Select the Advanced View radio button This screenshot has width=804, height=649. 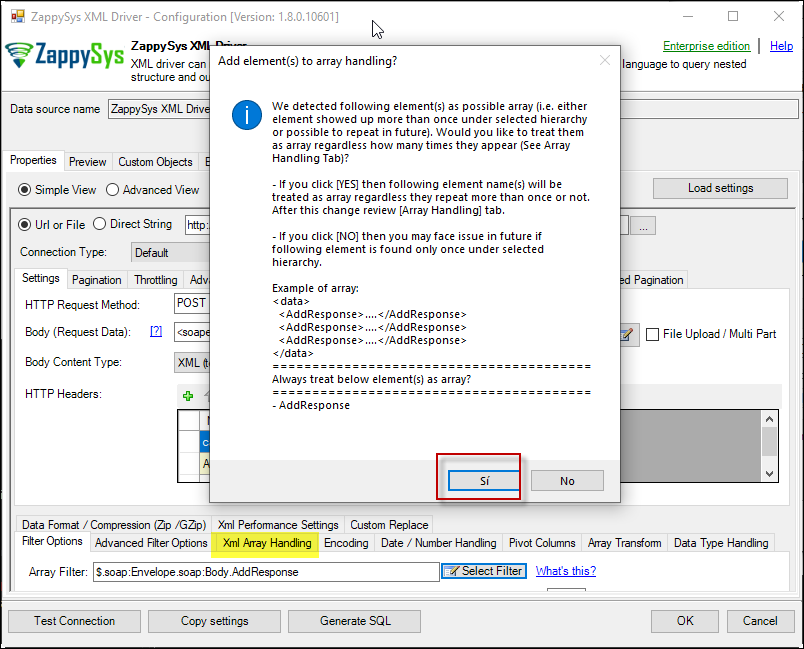pyautogui.click(x=112, y=190)
